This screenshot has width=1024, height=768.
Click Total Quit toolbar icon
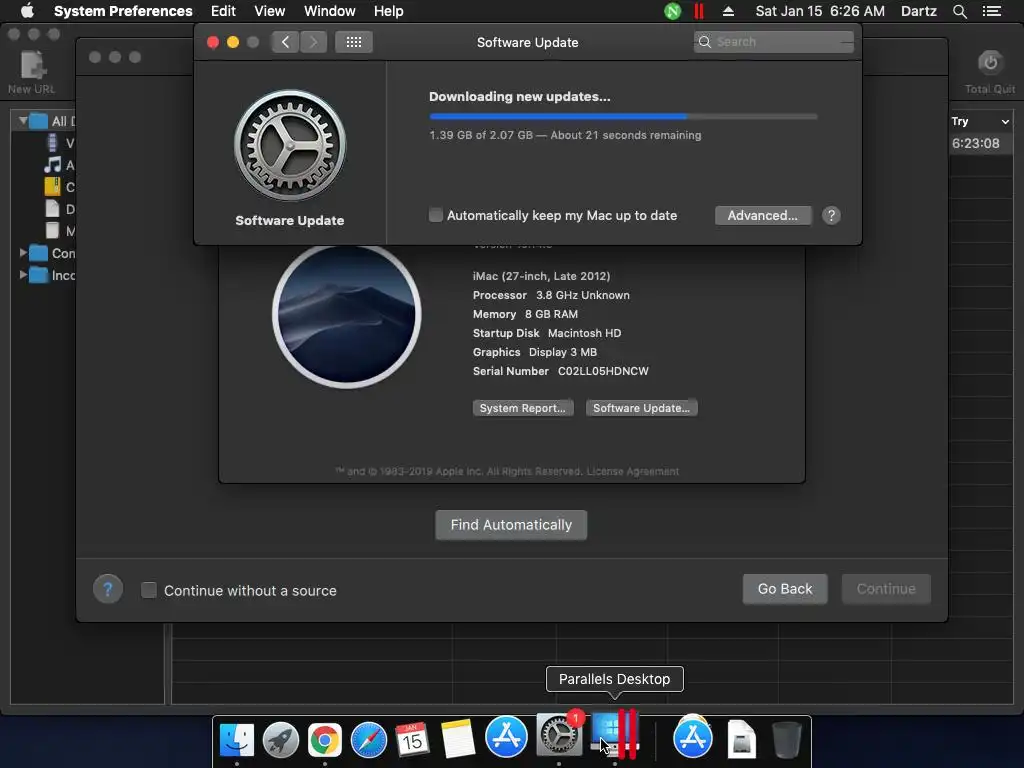coord(990,72)
